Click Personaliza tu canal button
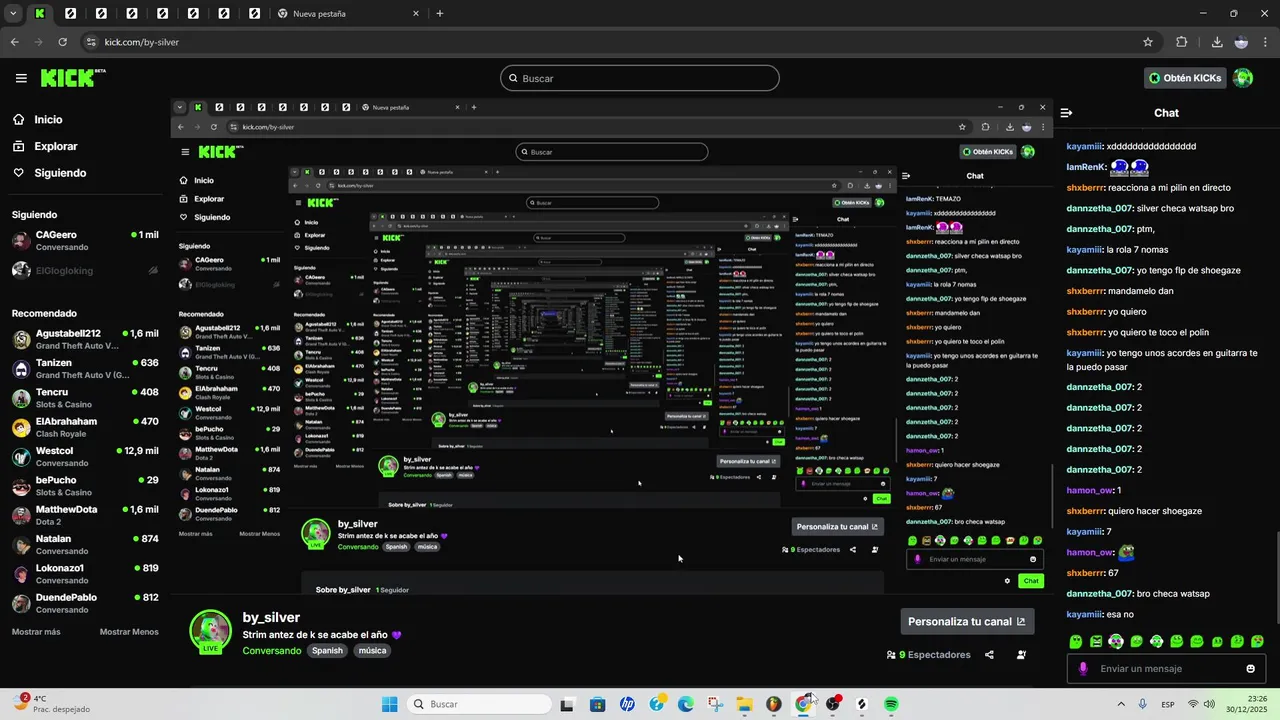The width and height of the screenshot is (1280, 720). pos(967,621)
